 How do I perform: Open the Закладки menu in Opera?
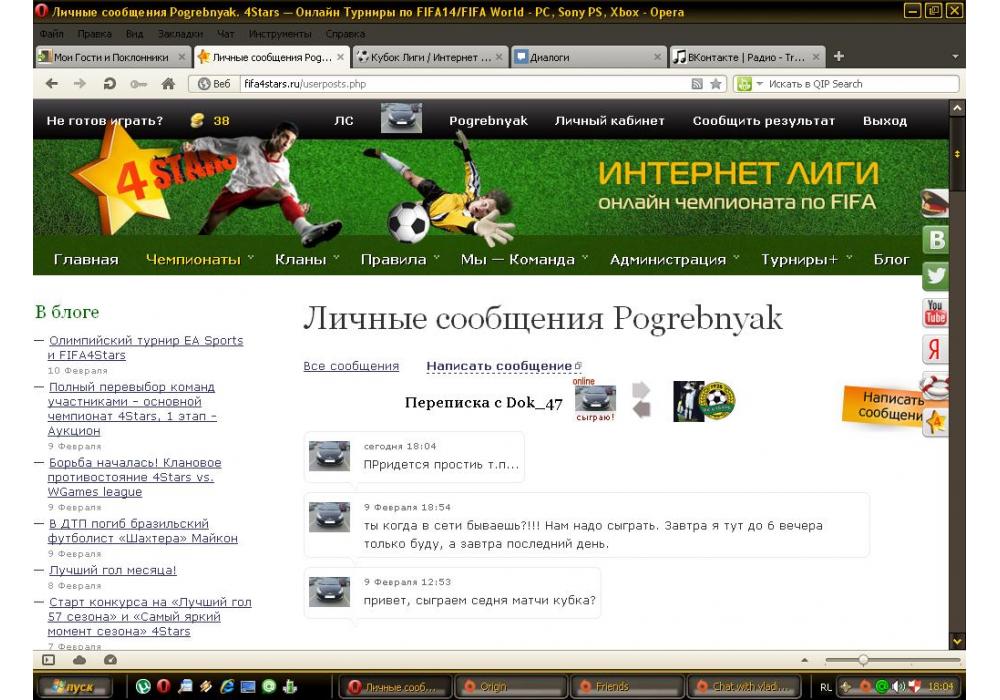[173, 33]
